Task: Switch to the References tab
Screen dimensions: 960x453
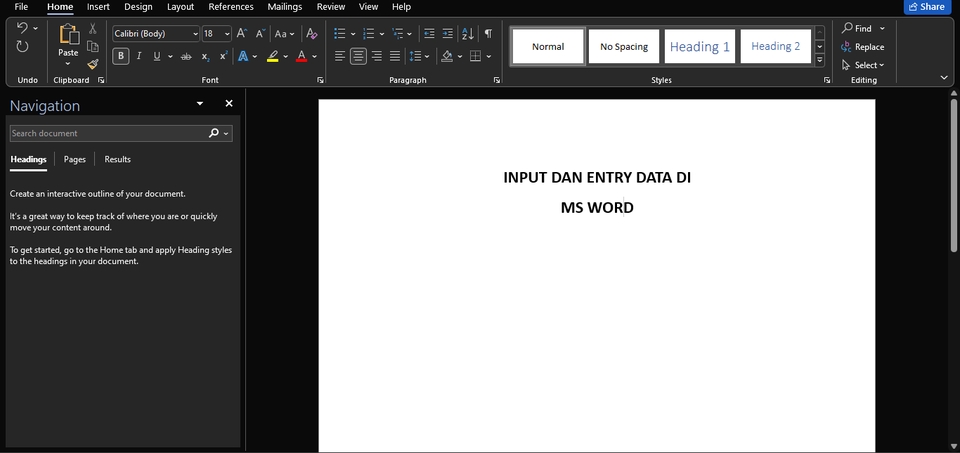Action: pyautogui.click(x=231, y=7)
